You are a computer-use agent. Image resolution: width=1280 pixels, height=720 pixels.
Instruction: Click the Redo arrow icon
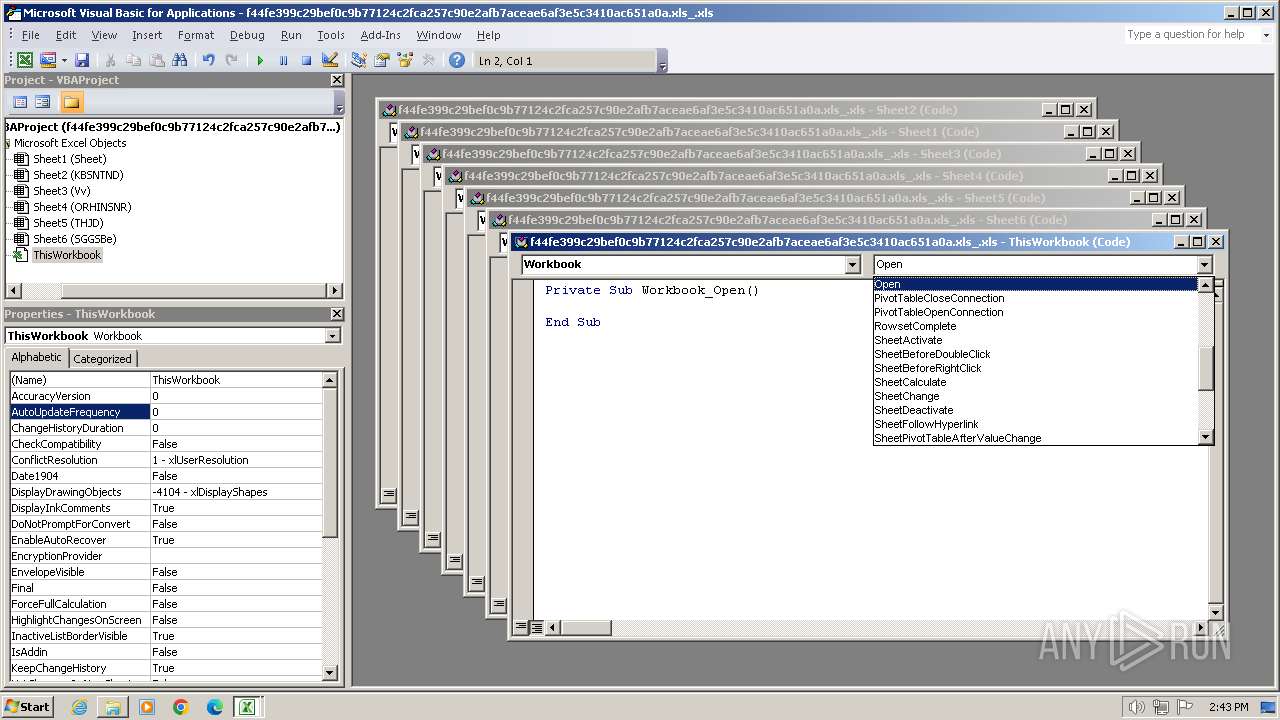[231, 61]
